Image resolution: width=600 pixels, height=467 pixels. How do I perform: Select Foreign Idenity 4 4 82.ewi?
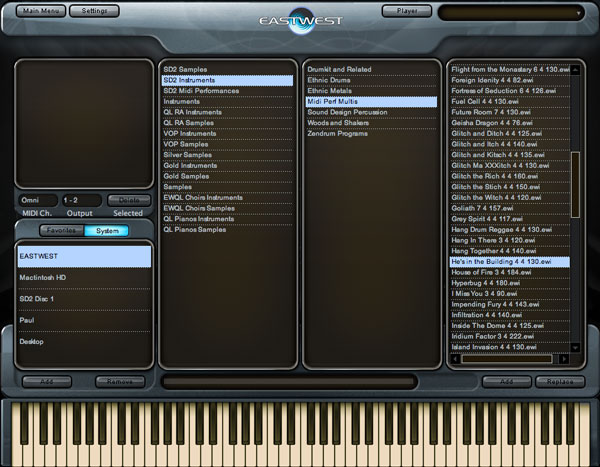510,80
